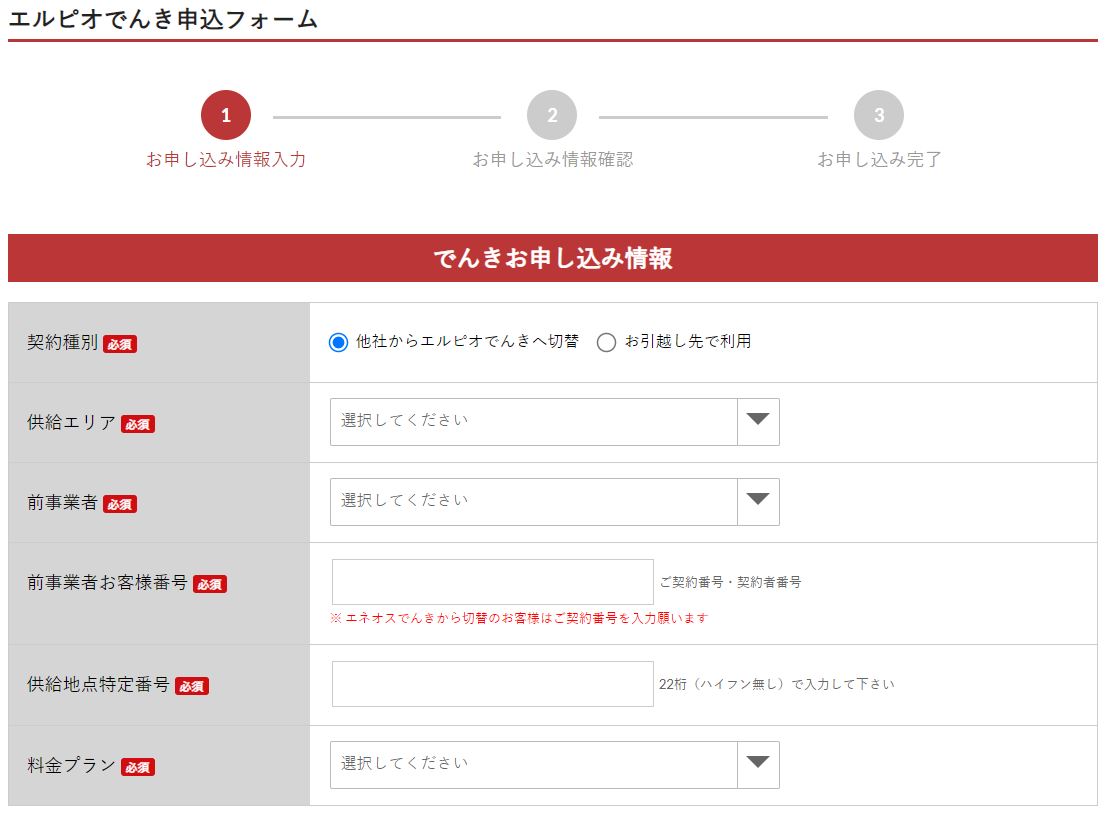Click the お申し込み情報入力 step label
Viewport: 1114px width, 817px height.
[226, 159]
